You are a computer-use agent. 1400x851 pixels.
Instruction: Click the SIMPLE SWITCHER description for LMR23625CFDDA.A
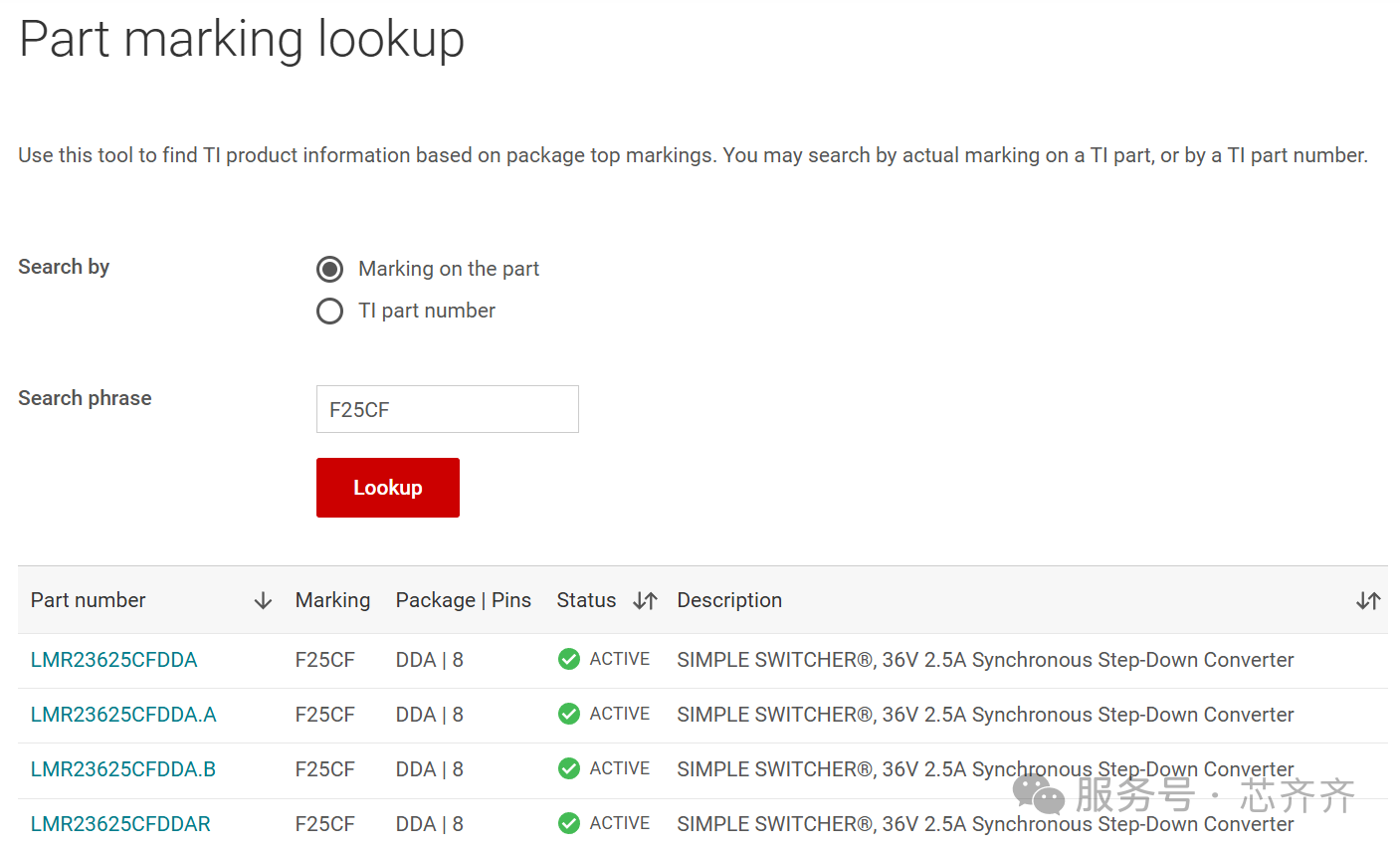(x=986, y=715)
